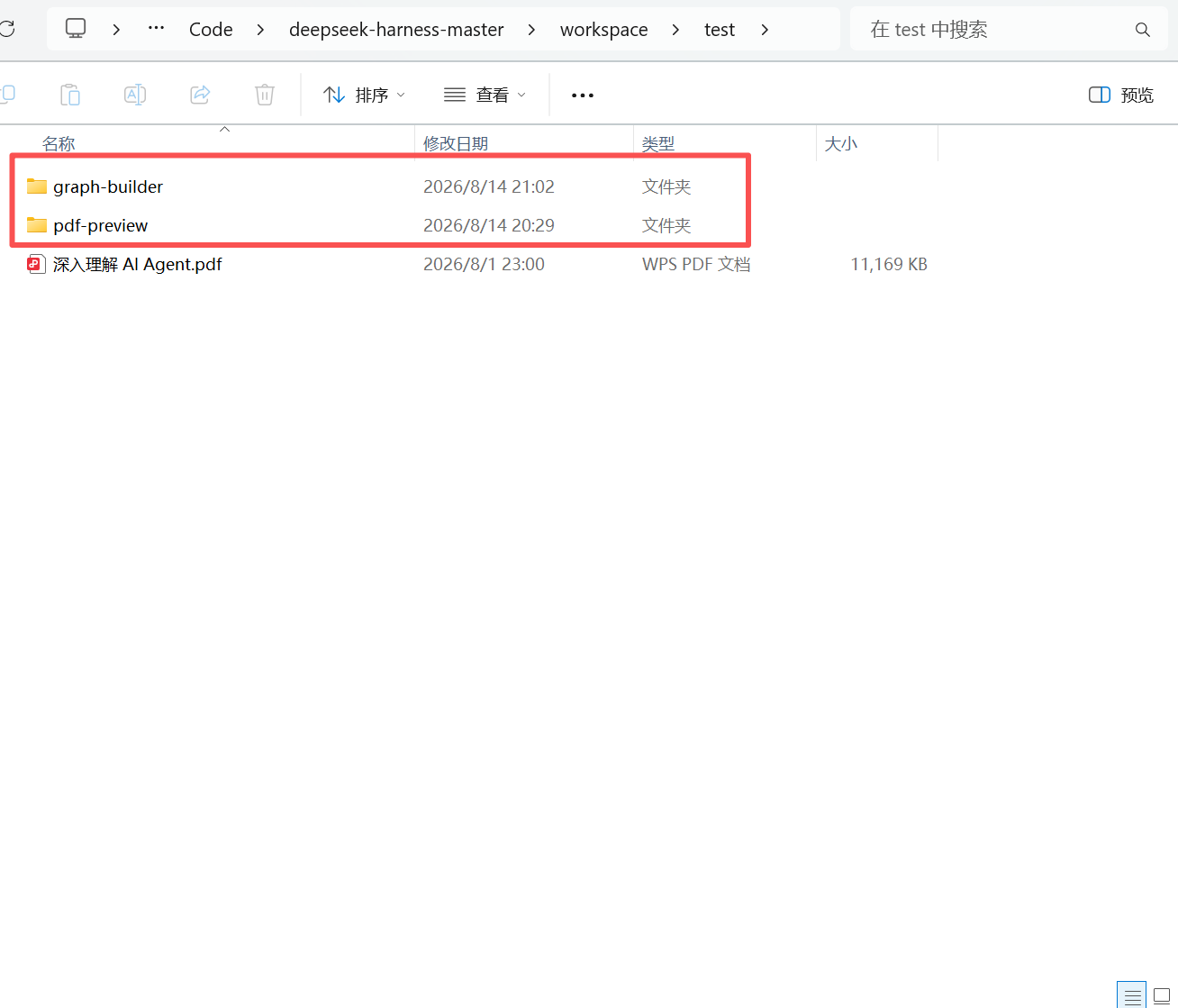Open the Code breadcrumb folder
The height and width of the screenshot is (1008, 1178).
pos(211,30)
